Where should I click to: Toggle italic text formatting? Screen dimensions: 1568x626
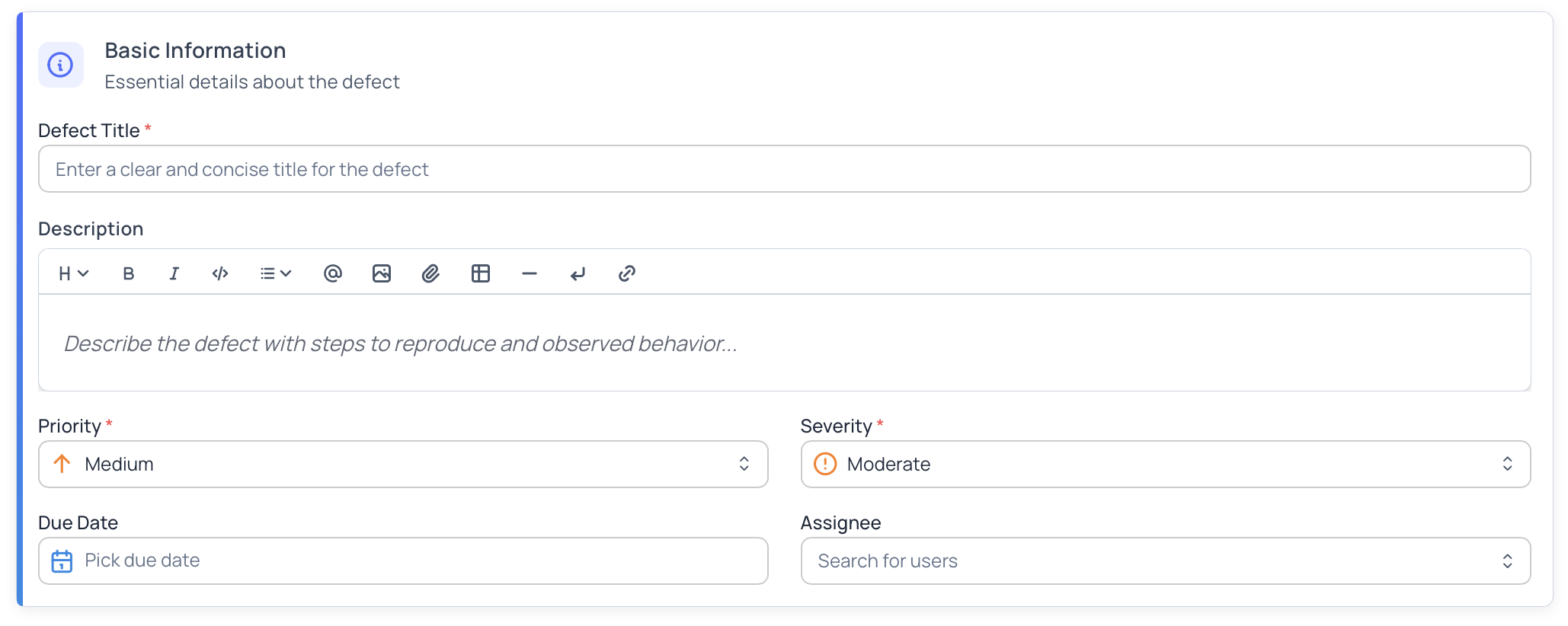(x=174, y=273)
